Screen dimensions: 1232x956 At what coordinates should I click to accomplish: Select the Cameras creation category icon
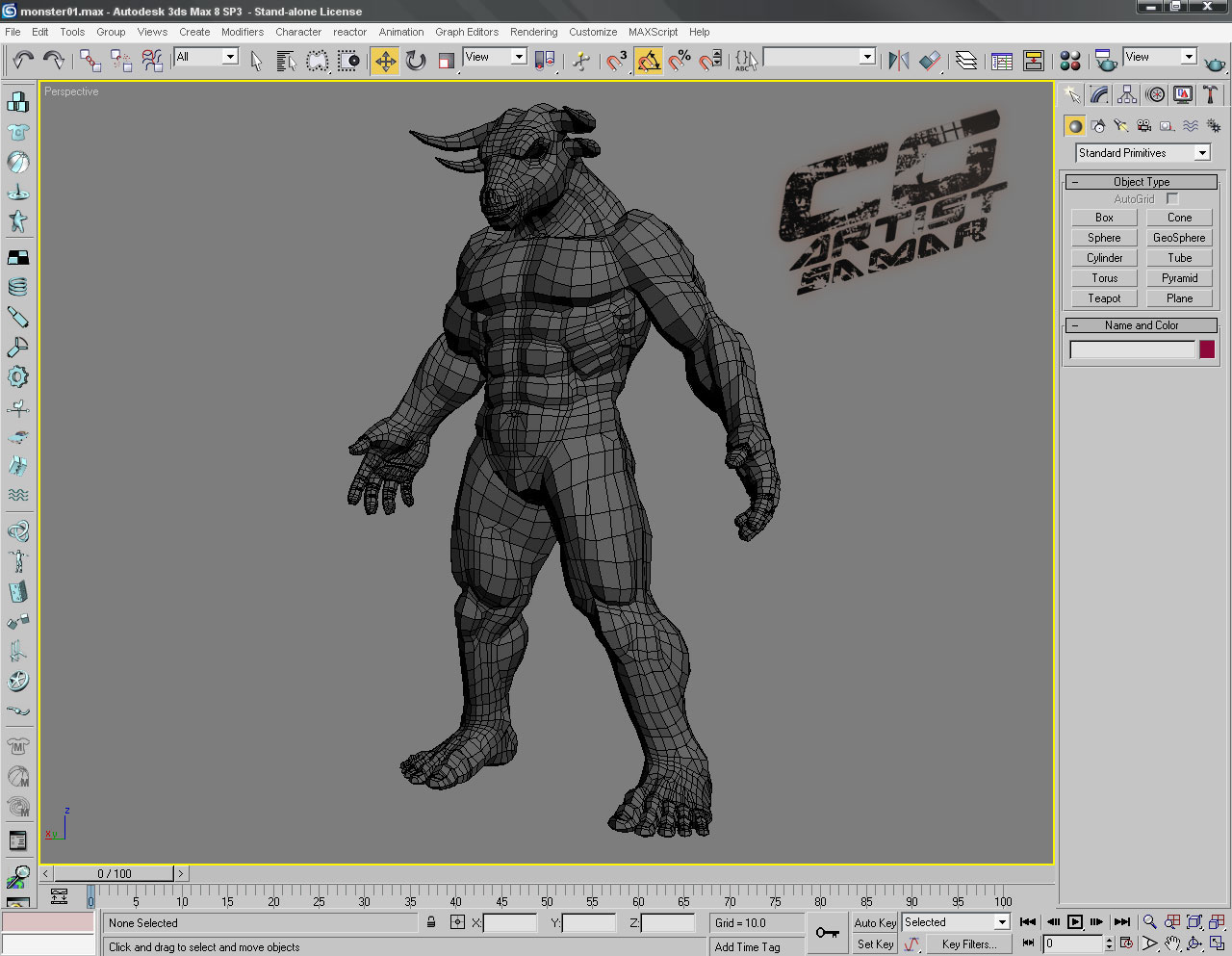(x=1143, y=124)
